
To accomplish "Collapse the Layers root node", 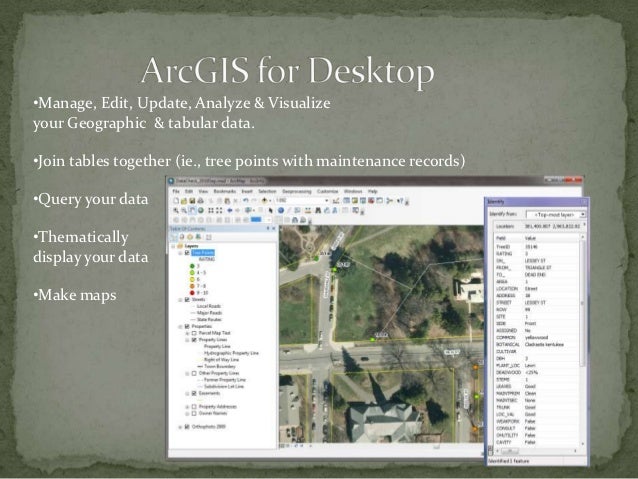I will tap(173, 246).
